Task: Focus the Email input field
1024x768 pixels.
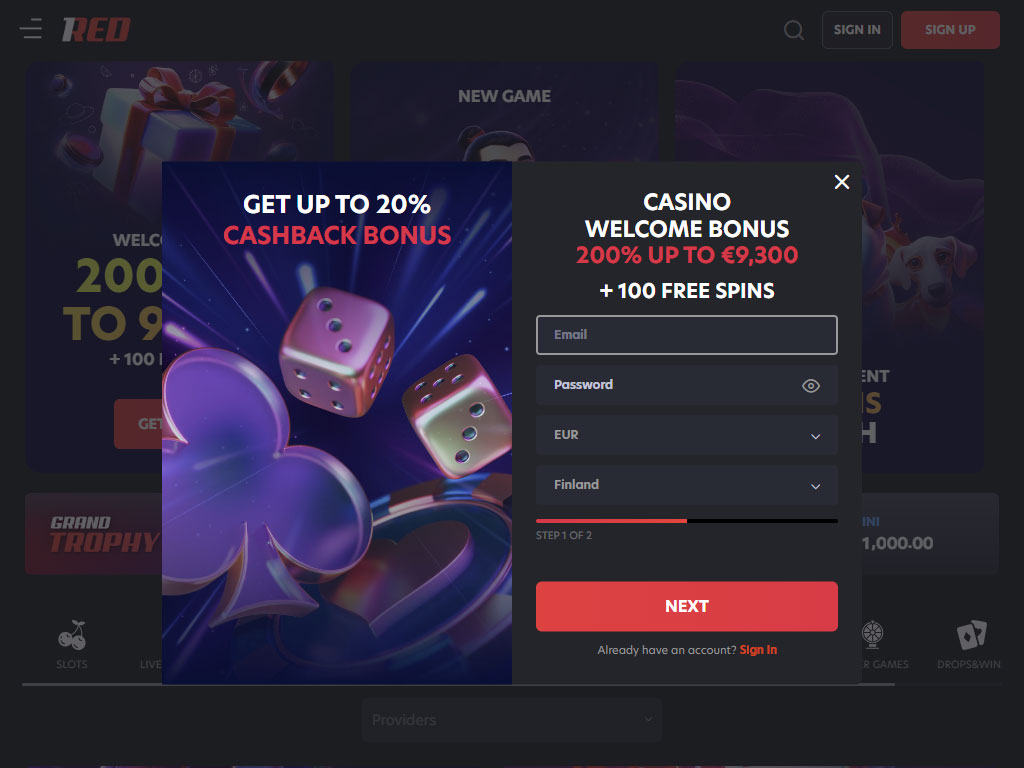Action: pyautogui.click(x=686, y=335)
